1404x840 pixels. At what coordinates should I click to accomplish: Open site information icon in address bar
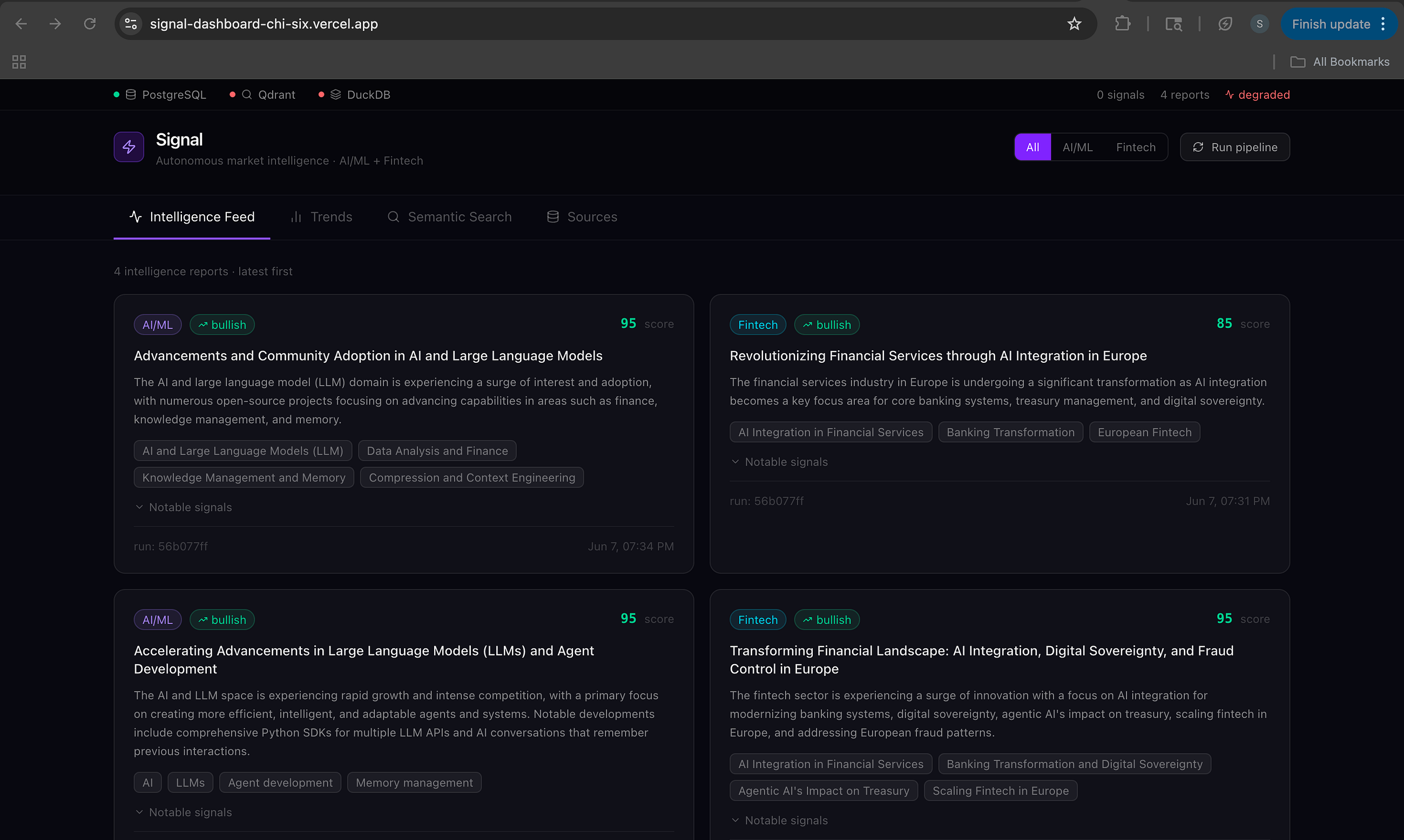(131, 24)
